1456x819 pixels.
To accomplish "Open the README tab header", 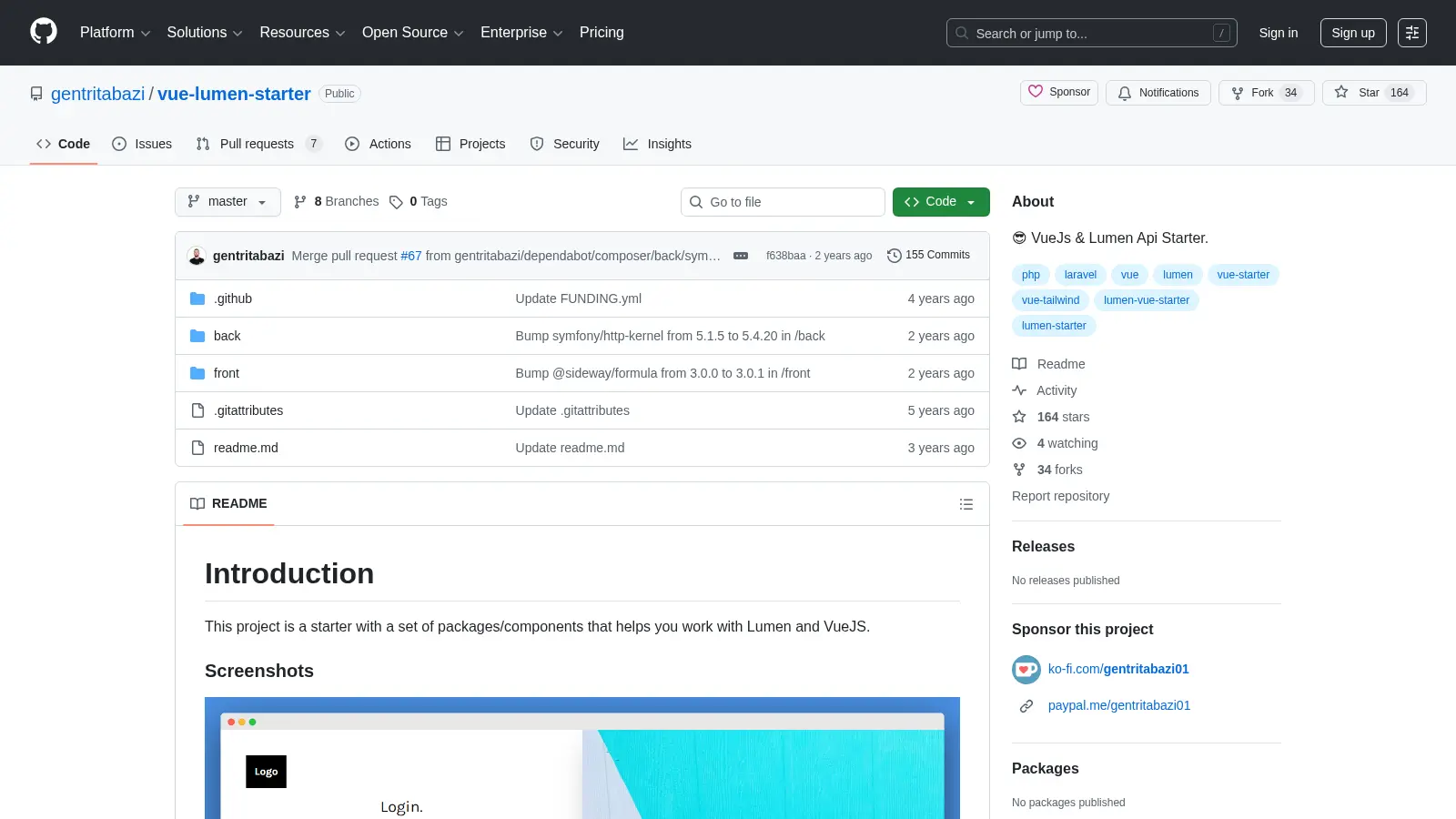I will 228,504.
